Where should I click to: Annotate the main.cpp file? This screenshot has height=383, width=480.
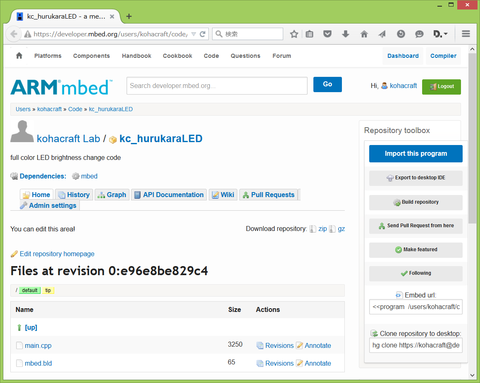pos(318,345)
